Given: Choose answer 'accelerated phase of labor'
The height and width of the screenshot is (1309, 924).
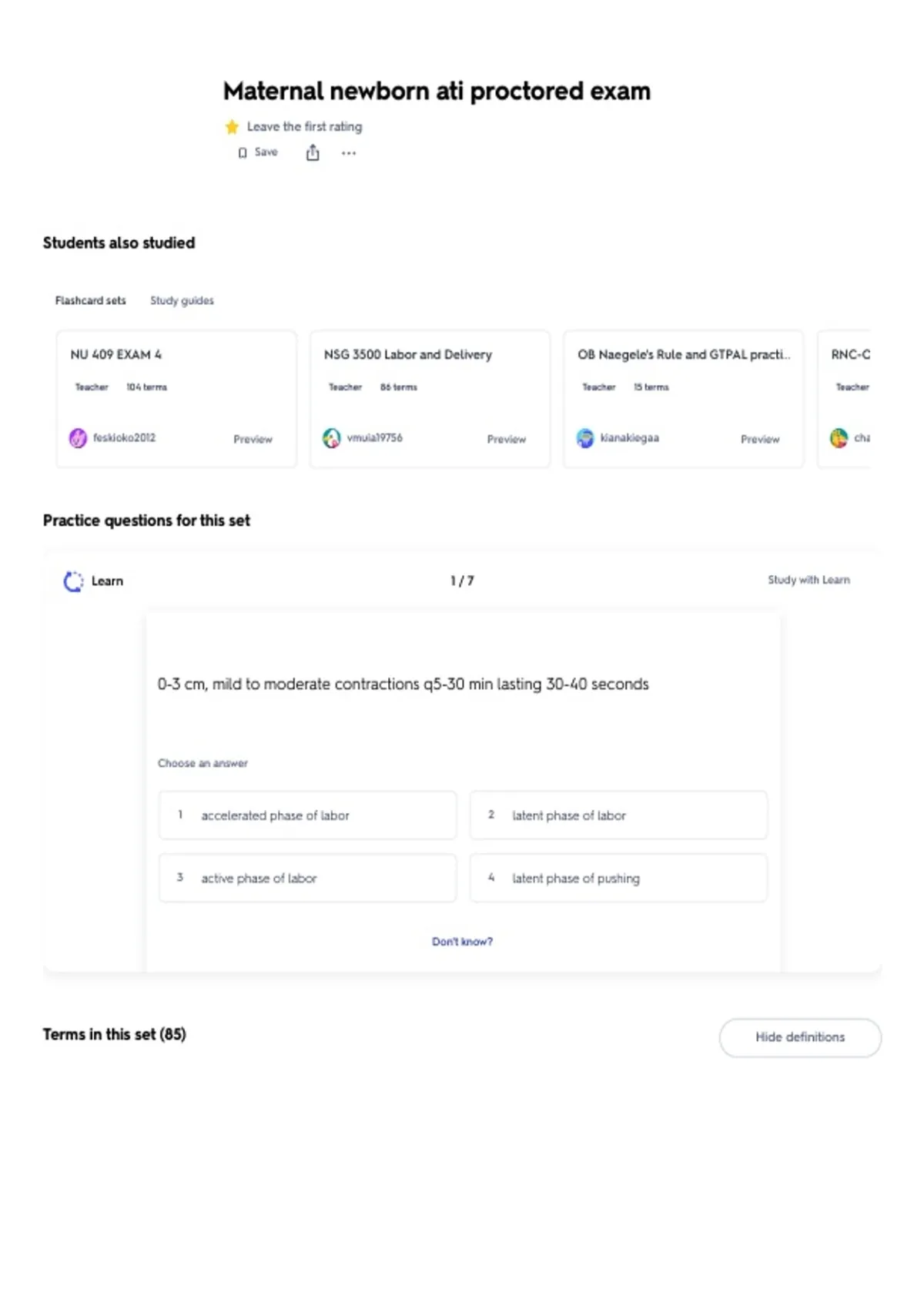Looking at the screenshot, I should pos(308,815).
